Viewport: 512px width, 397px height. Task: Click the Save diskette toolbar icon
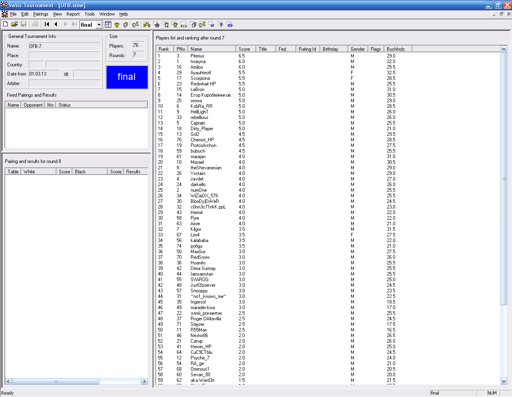[x=23, y=24]
